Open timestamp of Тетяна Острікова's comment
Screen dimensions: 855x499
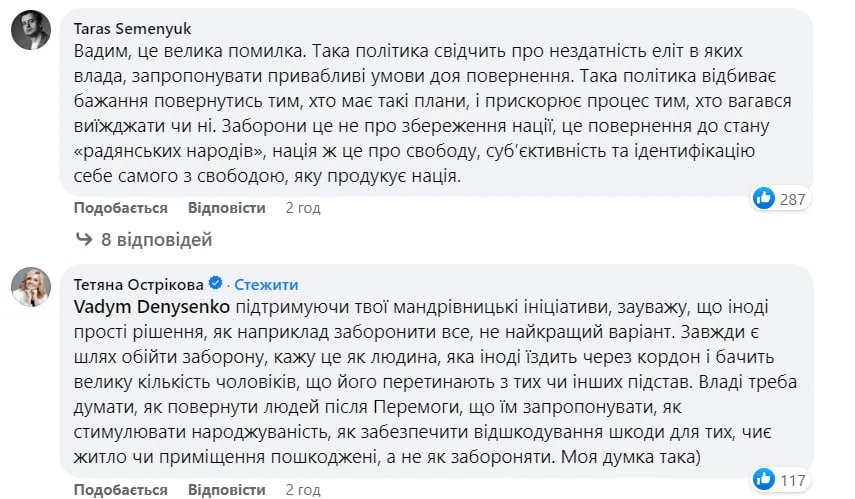pyautogui.click(x=303, y=489)
